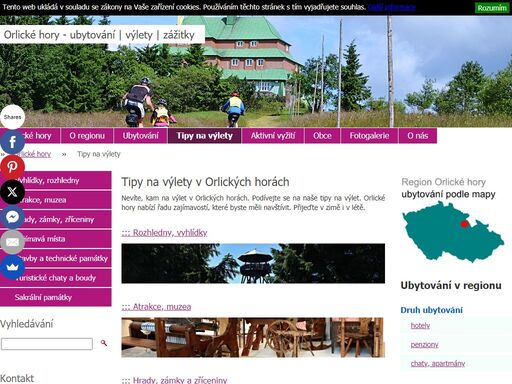Click the Vyhledávání search input field
The width and height of the screenshot is (512, 384).
click(x=47, y=344)
